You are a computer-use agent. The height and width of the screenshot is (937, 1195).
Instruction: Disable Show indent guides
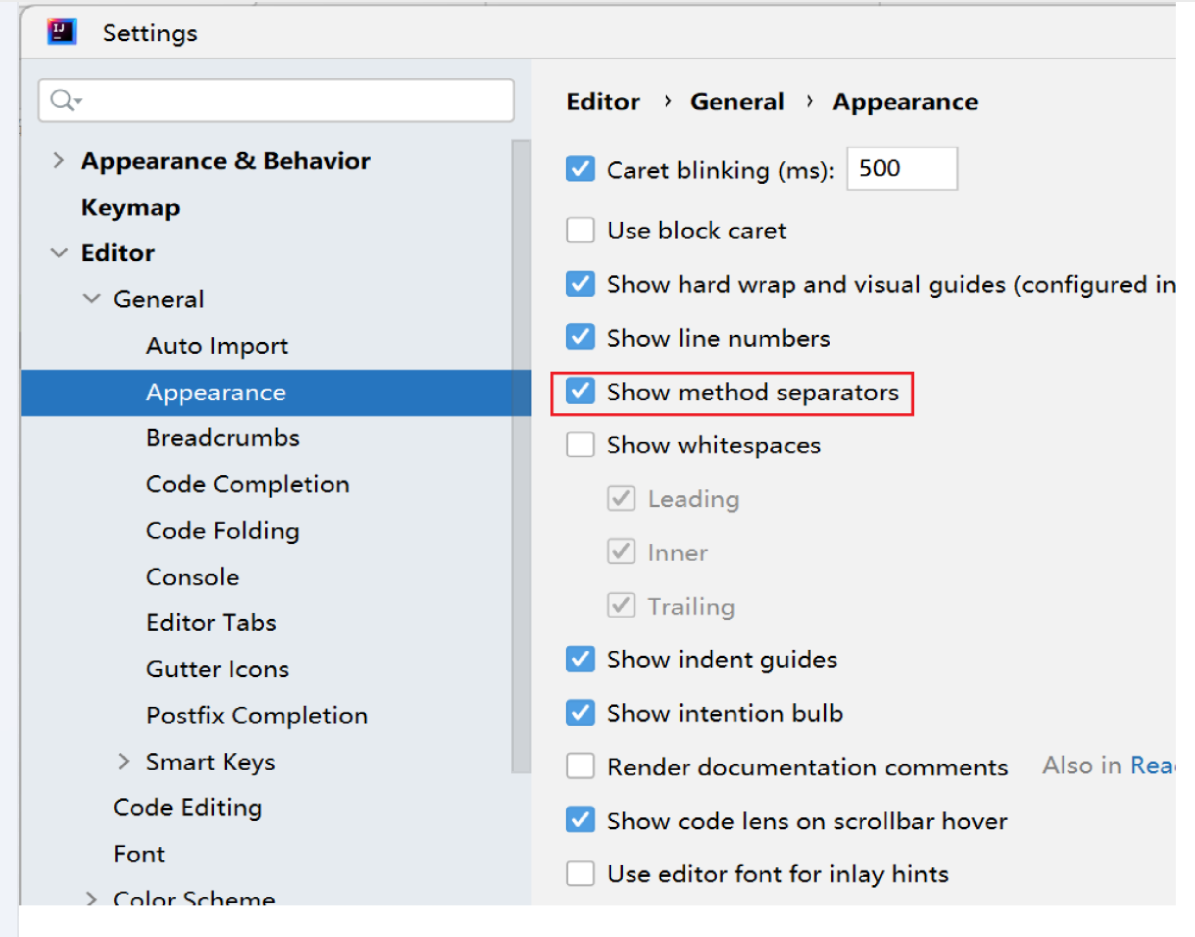click(580, 659)
